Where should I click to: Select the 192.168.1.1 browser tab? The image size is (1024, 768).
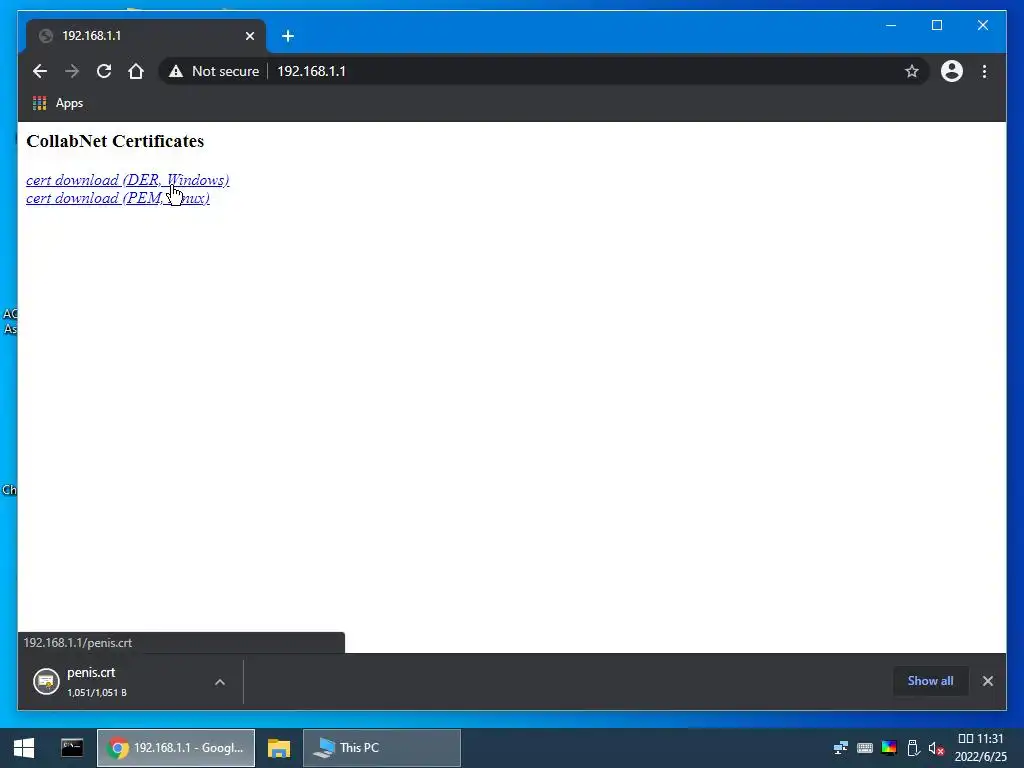[146, 36]
